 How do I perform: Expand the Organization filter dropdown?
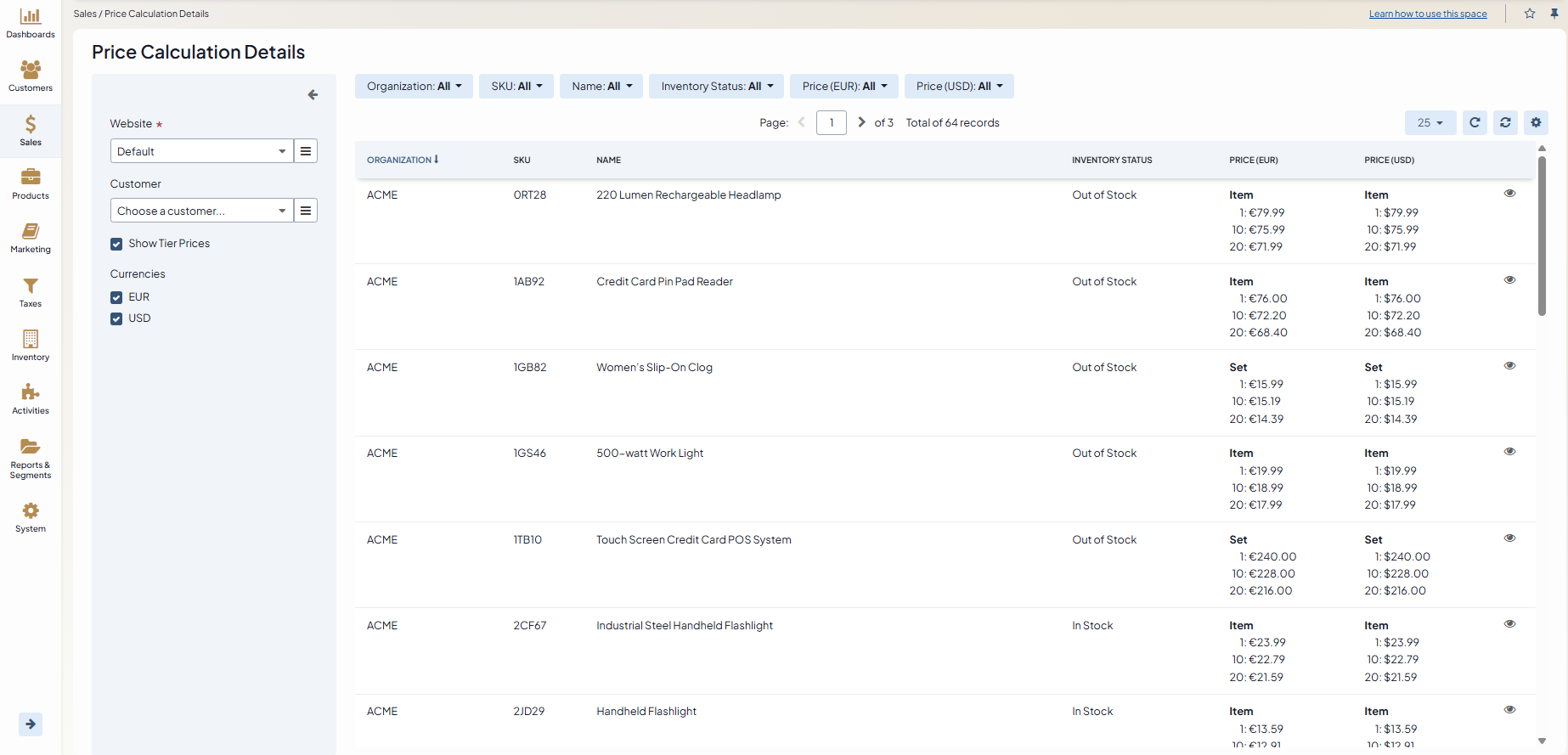click(414, 87)
